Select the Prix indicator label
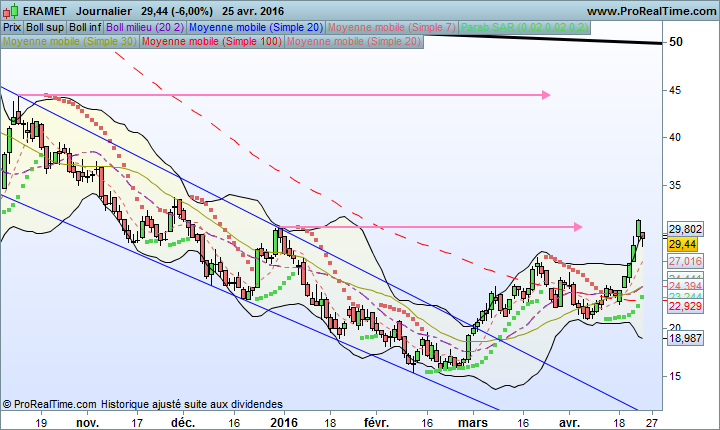Viewport: 720px width, 430px height. pyautogui.click(x=12, y=28)
